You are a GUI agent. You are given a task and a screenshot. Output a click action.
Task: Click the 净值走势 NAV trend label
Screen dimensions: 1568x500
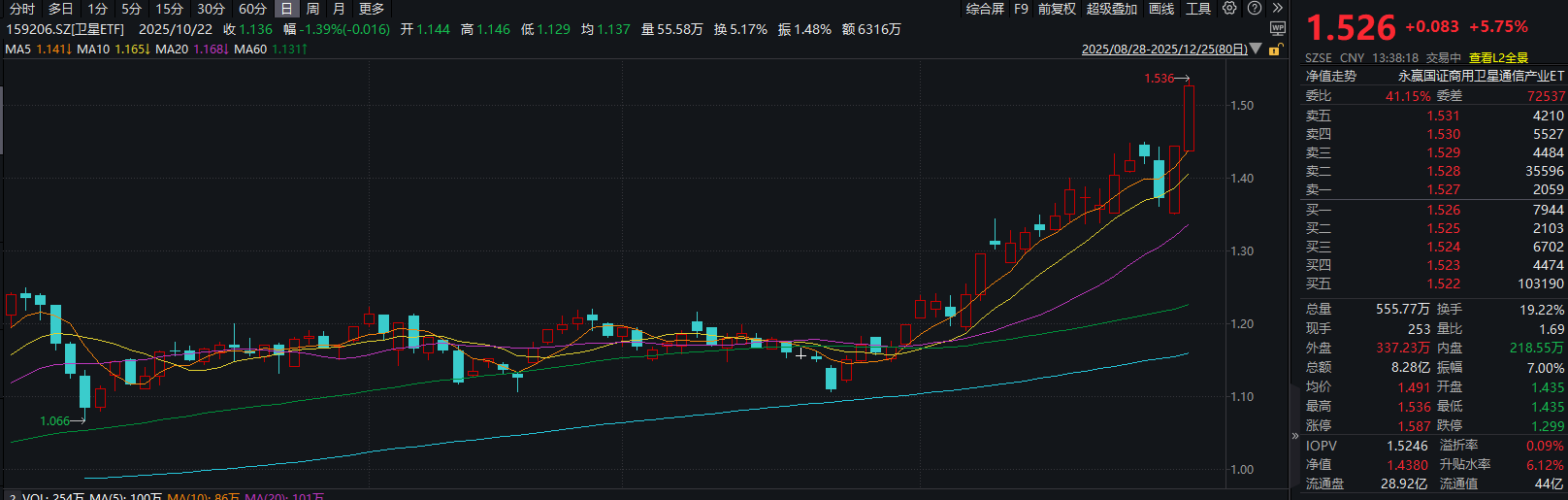tap(1330, 76)
